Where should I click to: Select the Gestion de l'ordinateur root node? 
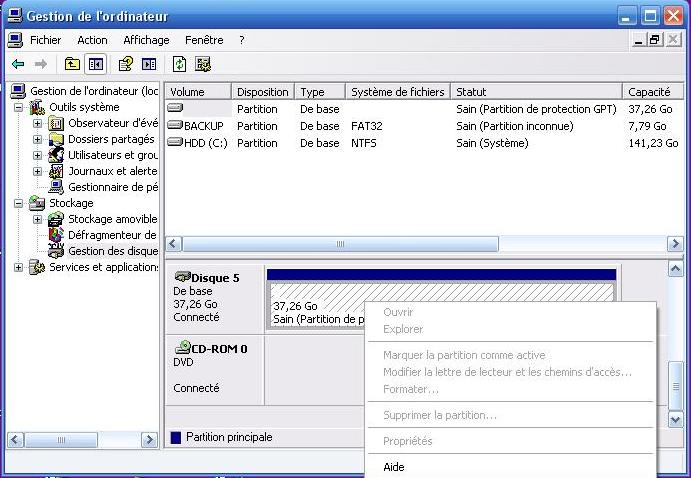tap(93, 91)
